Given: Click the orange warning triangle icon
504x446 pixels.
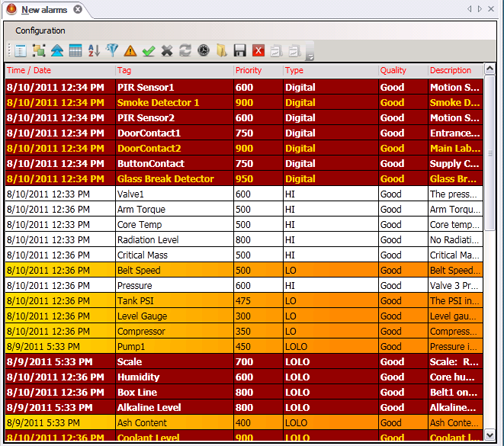Looking at the screenshot, I should 130,51.
